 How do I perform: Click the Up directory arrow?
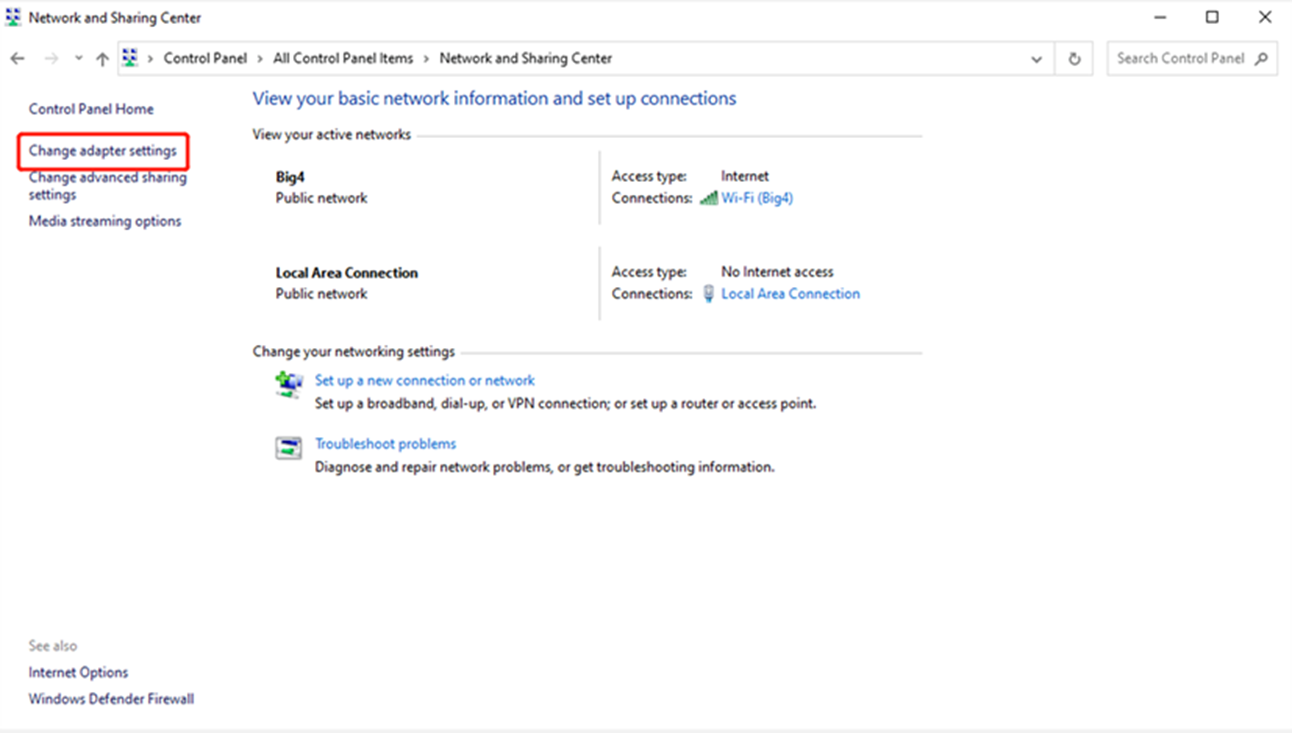[102, 59]
